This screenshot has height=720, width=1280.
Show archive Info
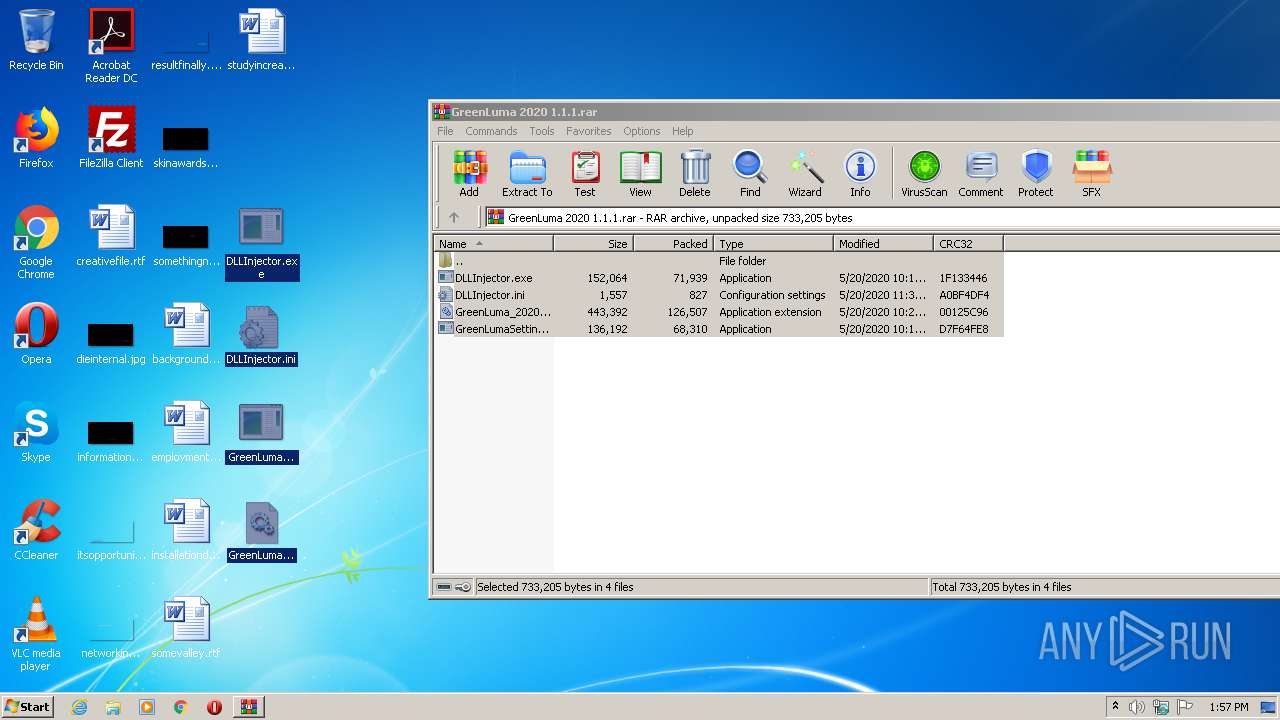click(x=860, y=174)
